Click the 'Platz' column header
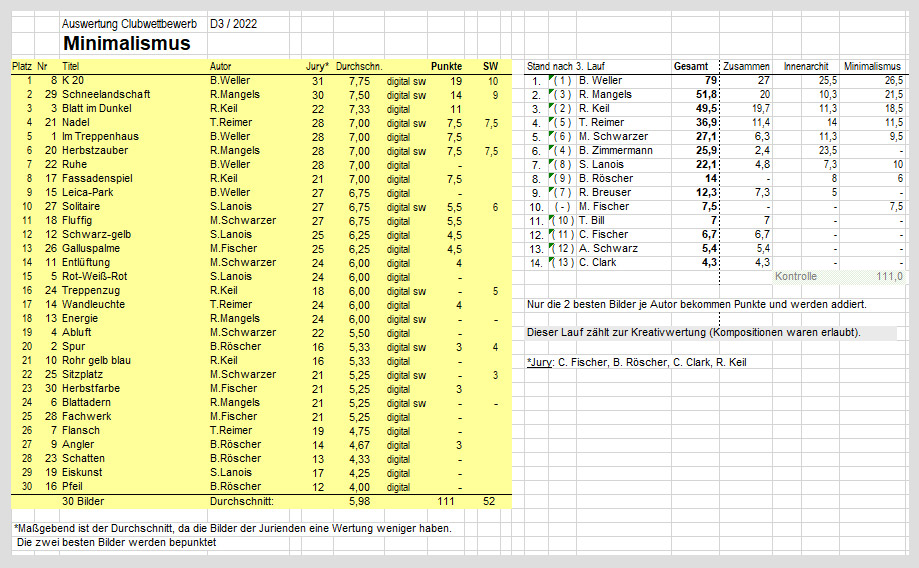The width and height of the screenshot is (919, 568). tap(22, 66)
